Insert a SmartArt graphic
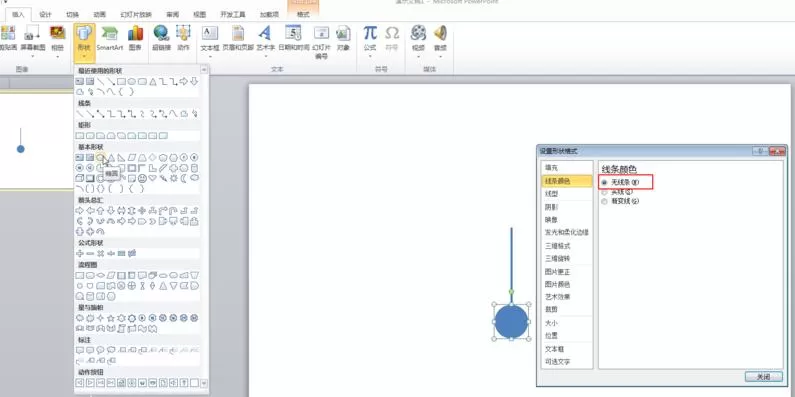This screenshot has width=795, height=397. pos(110,38)
